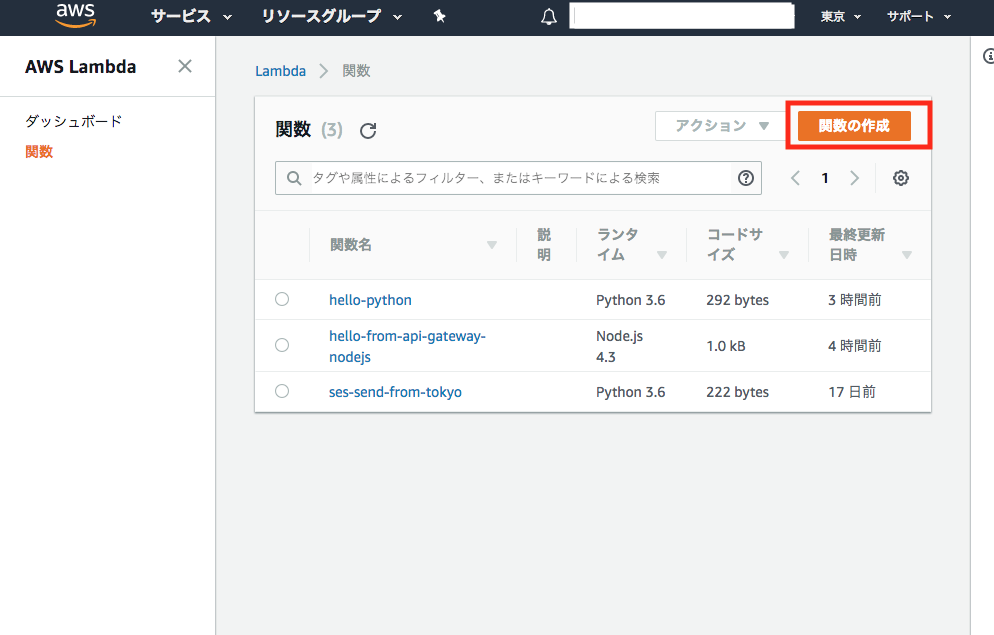This screenshot has width=994, height=635.
Task: Click the Node.js 4.3 runtime cell
Action: pos(619,346)
